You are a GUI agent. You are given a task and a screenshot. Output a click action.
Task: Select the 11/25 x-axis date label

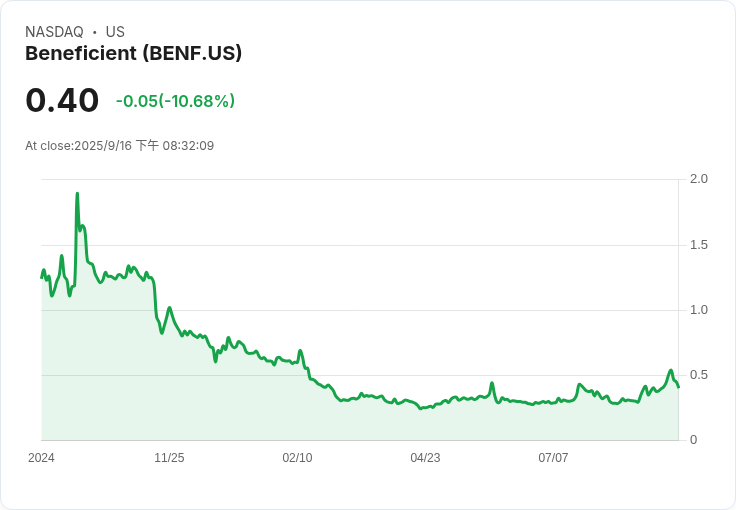click(x=169, y=458)
